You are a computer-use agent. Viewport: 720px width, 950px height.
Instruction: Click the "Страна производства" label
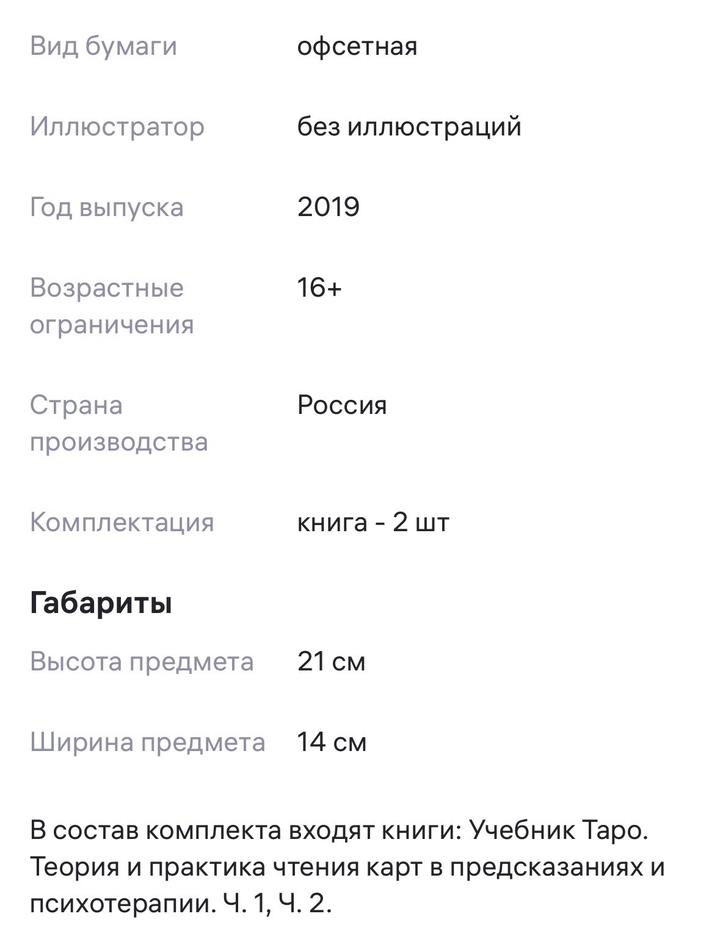point(118,423)
